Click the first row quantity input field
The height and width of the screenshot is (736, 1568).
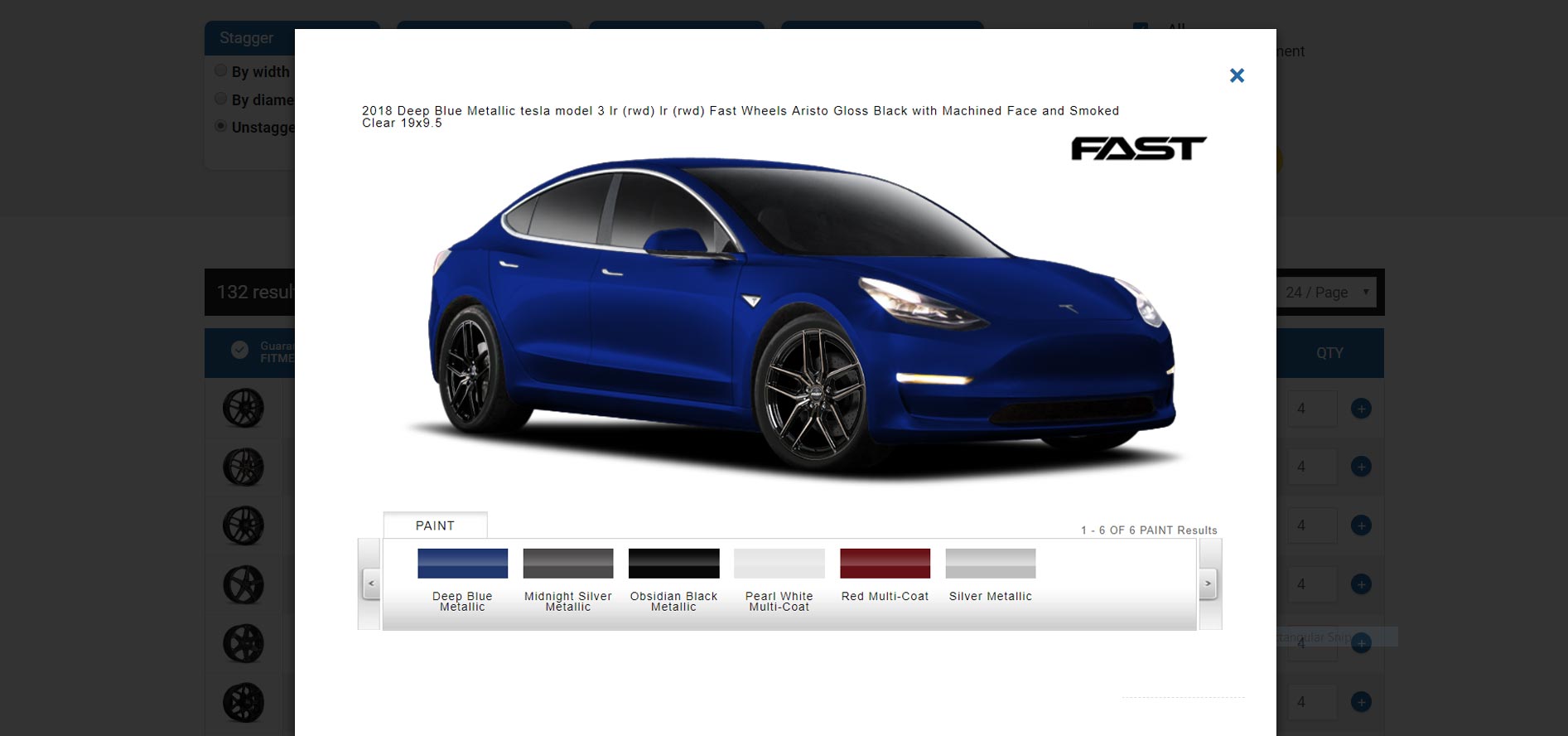[1310, 409]
